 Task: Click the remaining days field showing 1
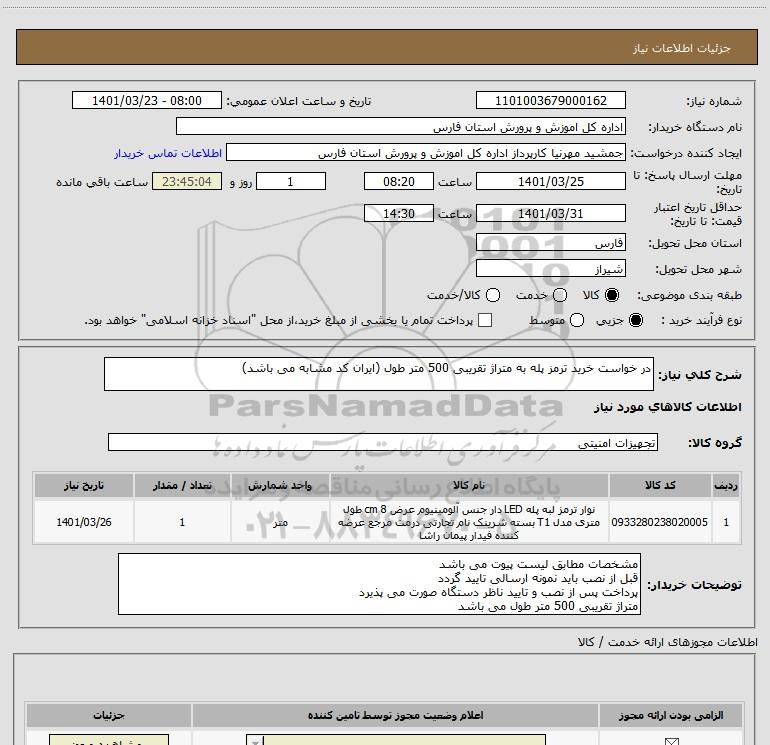click(x=291, y=181)
